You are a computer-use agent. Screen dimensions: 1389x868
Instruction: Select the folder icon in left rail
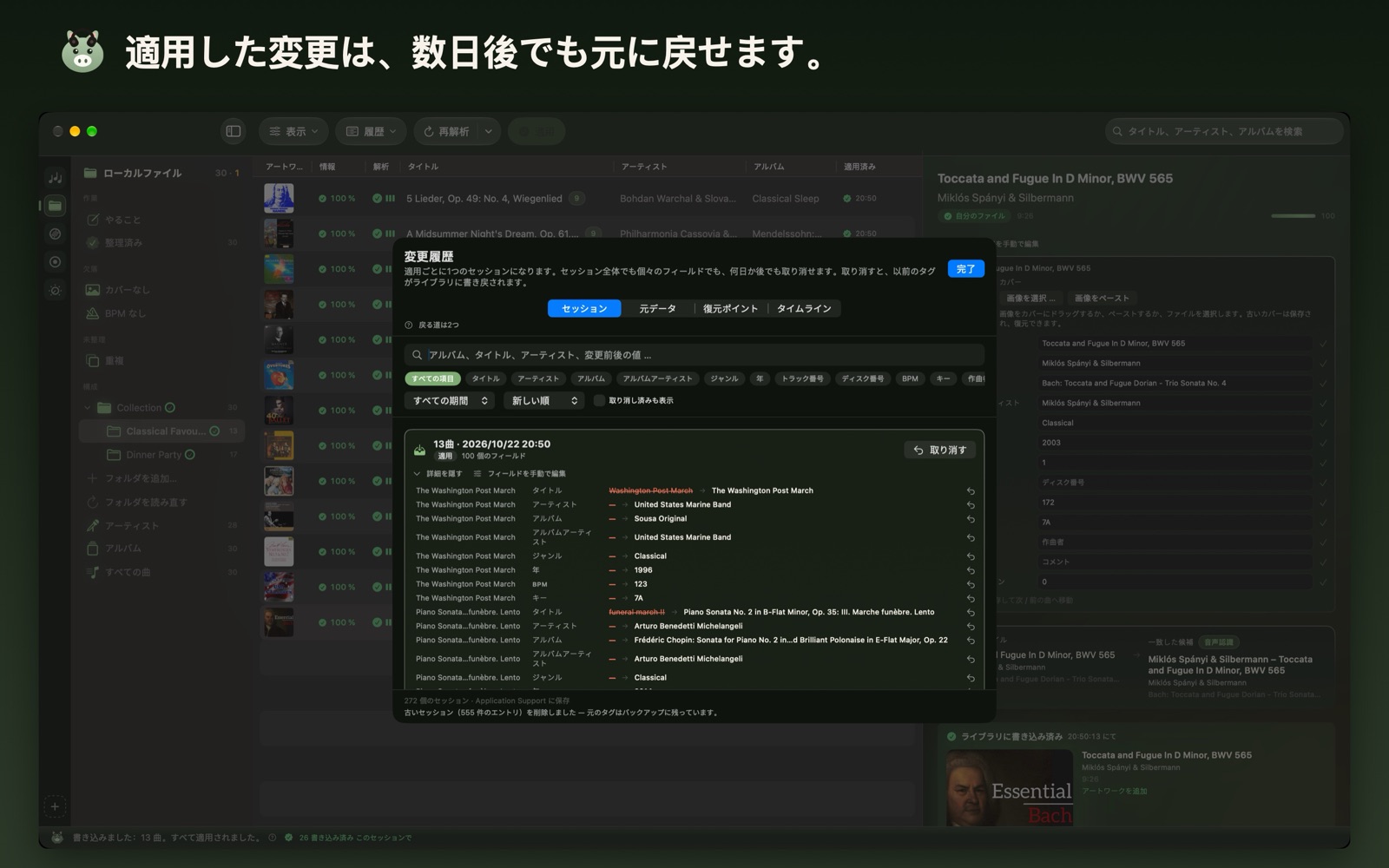click(x=55, y=206)
